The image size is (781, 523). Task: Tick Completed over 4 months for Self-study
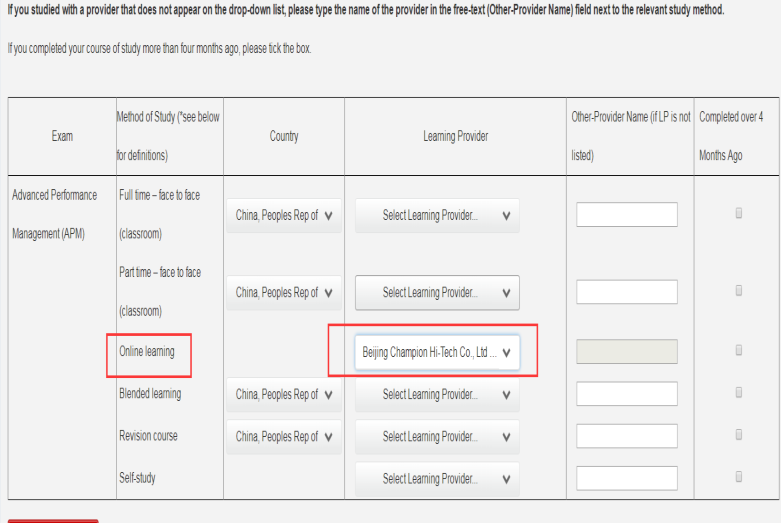[x=739, y=477]
